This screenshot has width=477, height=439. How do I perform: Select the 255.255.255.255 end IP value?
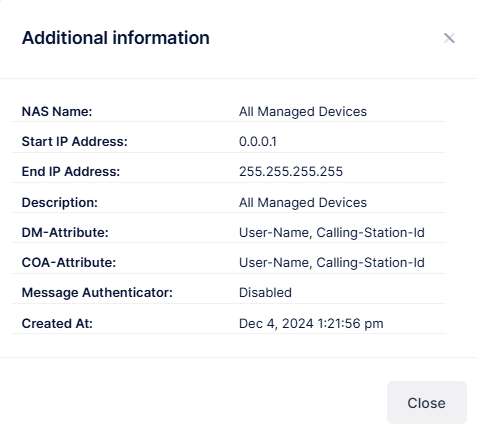(291, 171)
